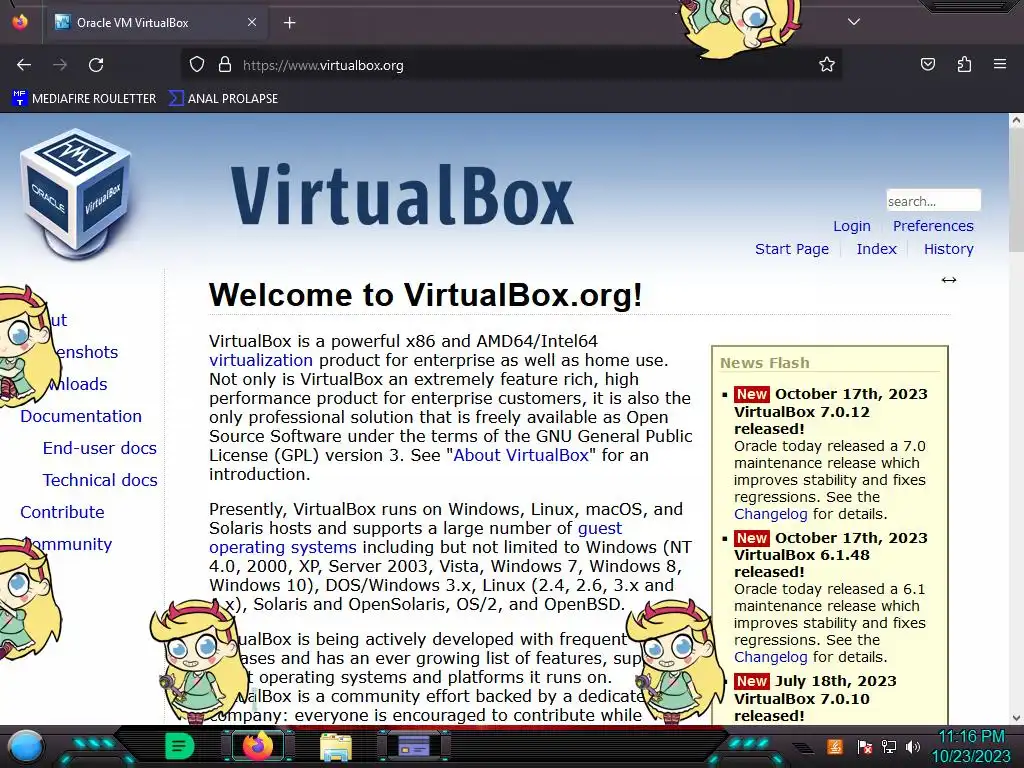Open the Preferences link
Viewport: 1024px width, 768px height.
(933, 226)
